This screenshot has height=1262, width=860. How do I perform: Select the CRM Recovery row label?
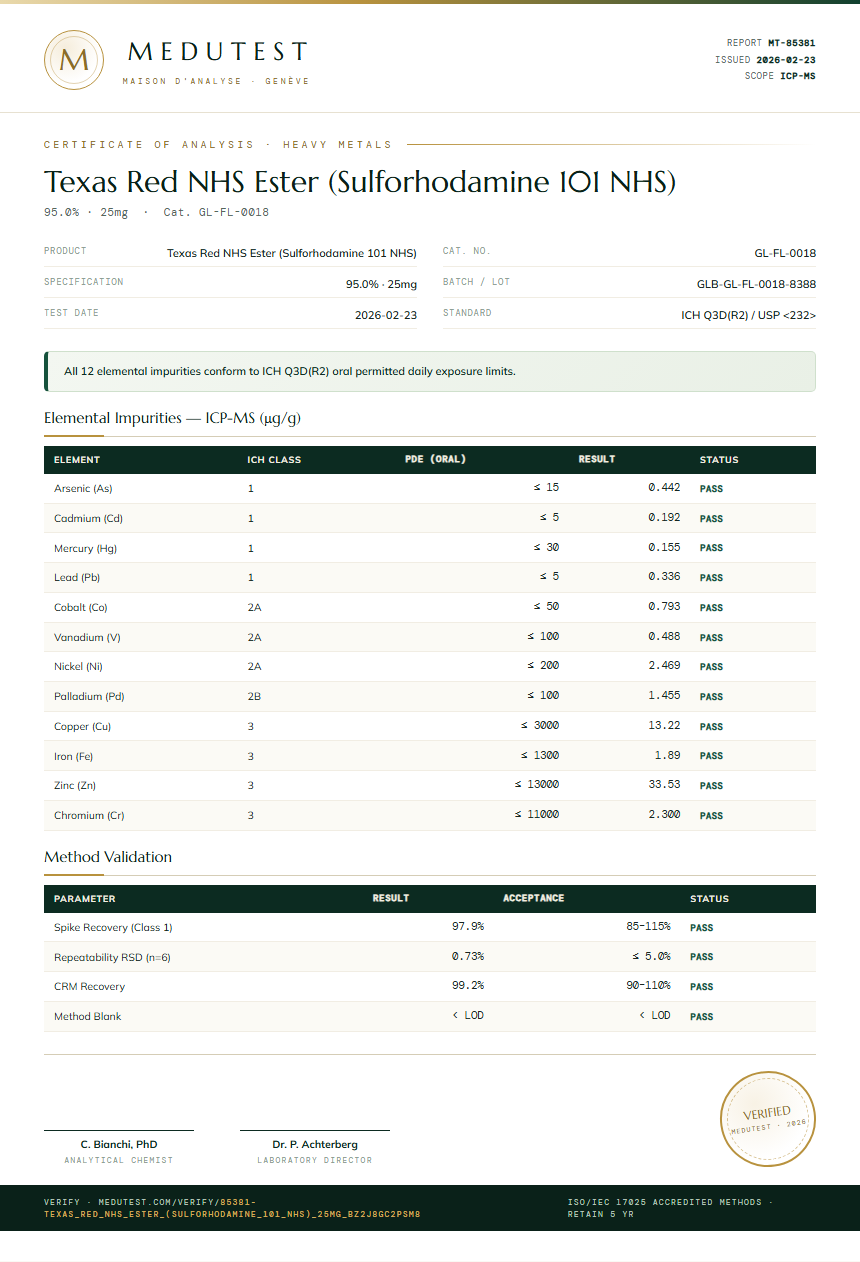click(x=89, y=987)
